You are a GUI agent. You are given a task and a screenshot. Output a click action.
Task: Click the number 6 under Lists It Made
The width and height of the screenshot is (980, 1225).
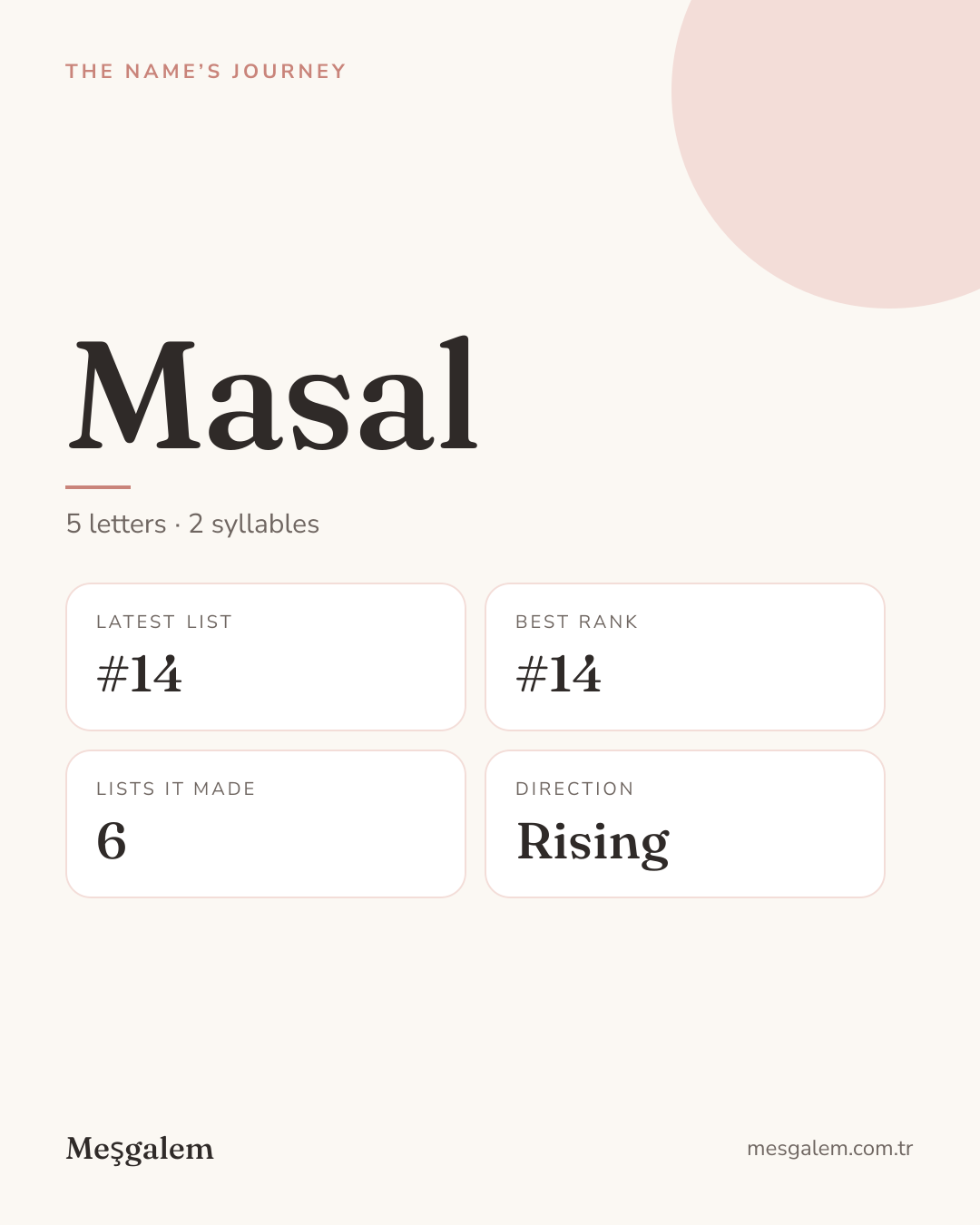tap(112, 841)
